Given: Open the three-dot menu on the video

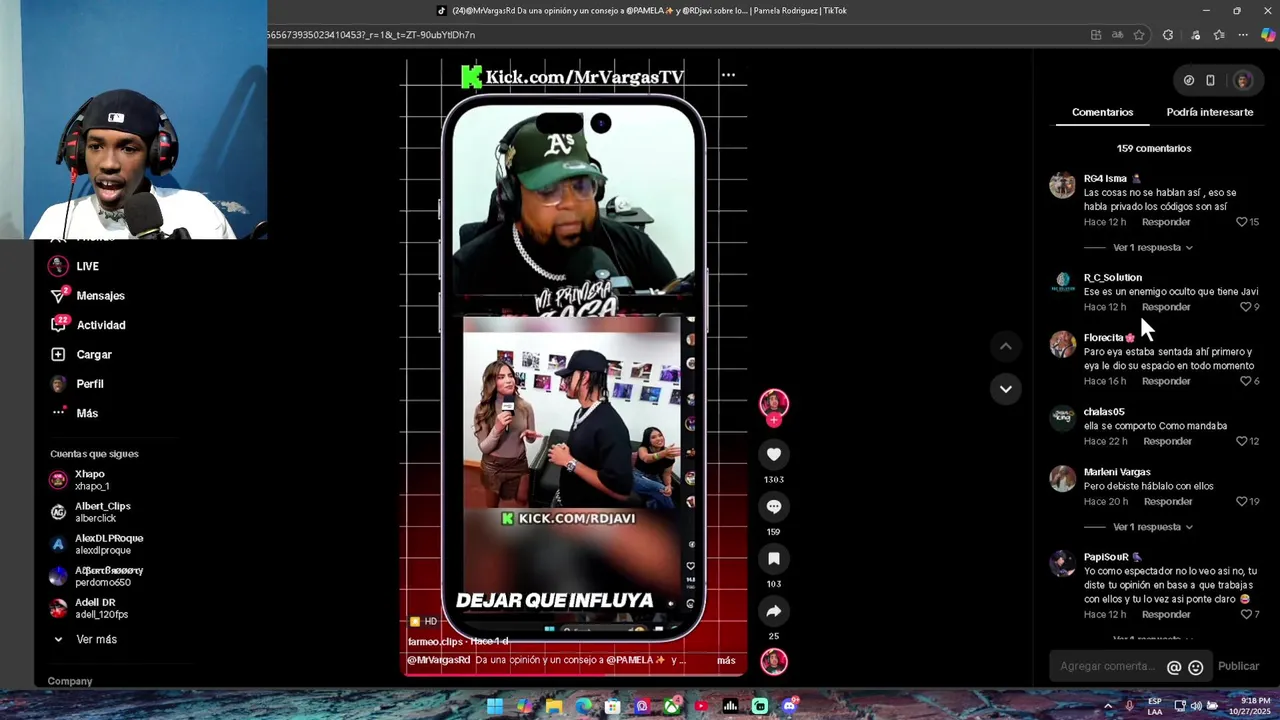Looking at the screenshot, I should 728,75.
